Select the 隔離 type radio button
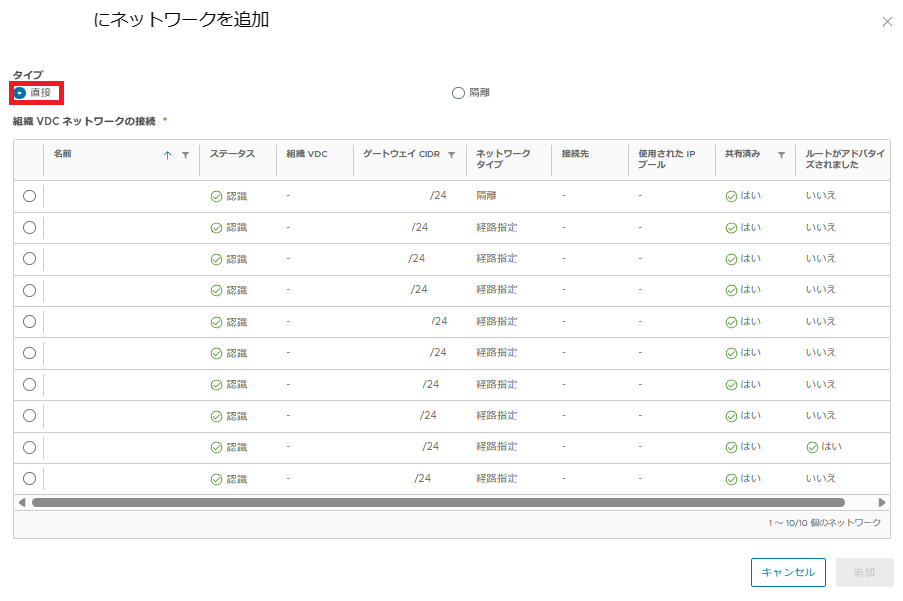Image resolution: width=903 pixels, height=601 pixels. tap(458, 93)
